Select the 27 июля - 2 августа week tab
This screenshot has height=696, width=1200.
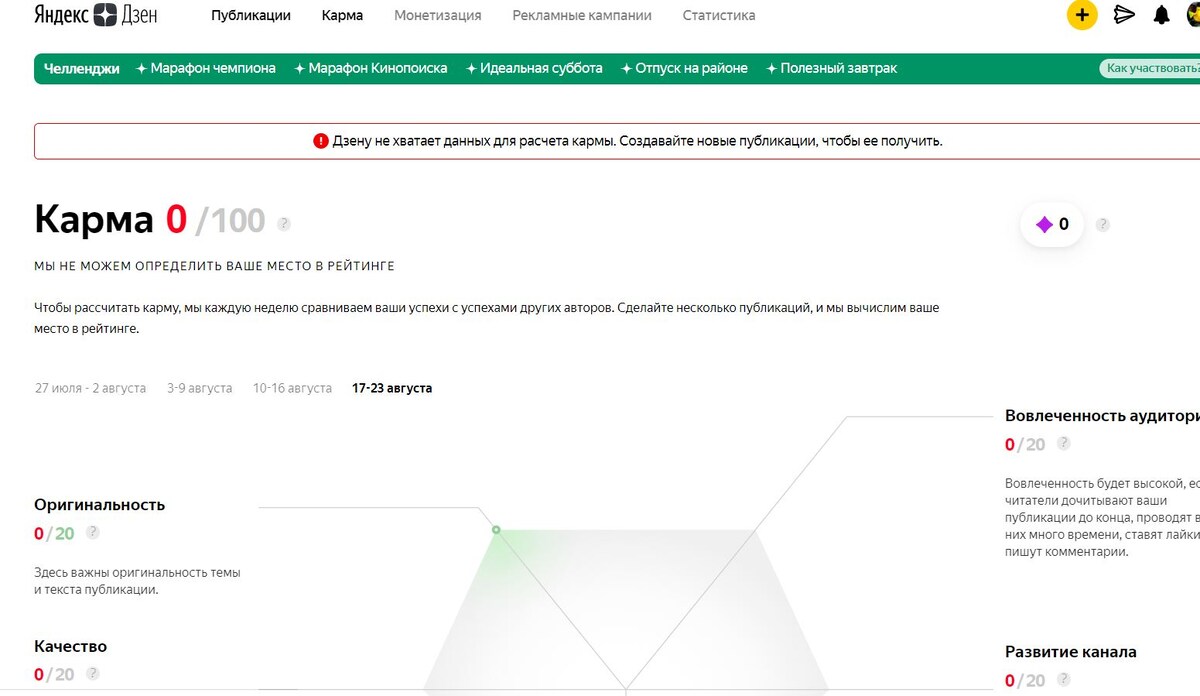(89, 388)
